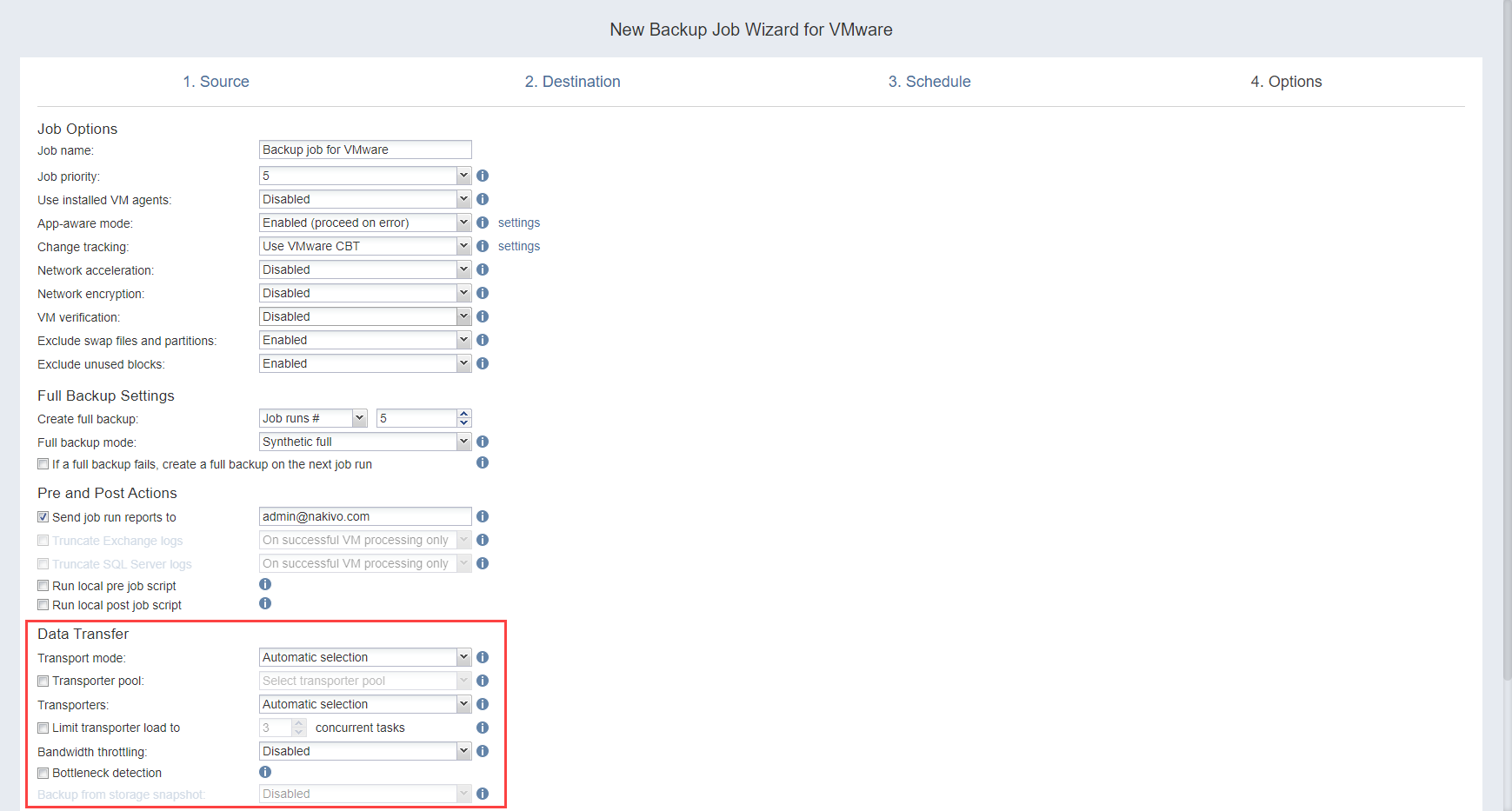Image resolution: width=1512 pixels, height=811 pixels.
Task: Click info icon for Transporters
Action: point(483,704)
